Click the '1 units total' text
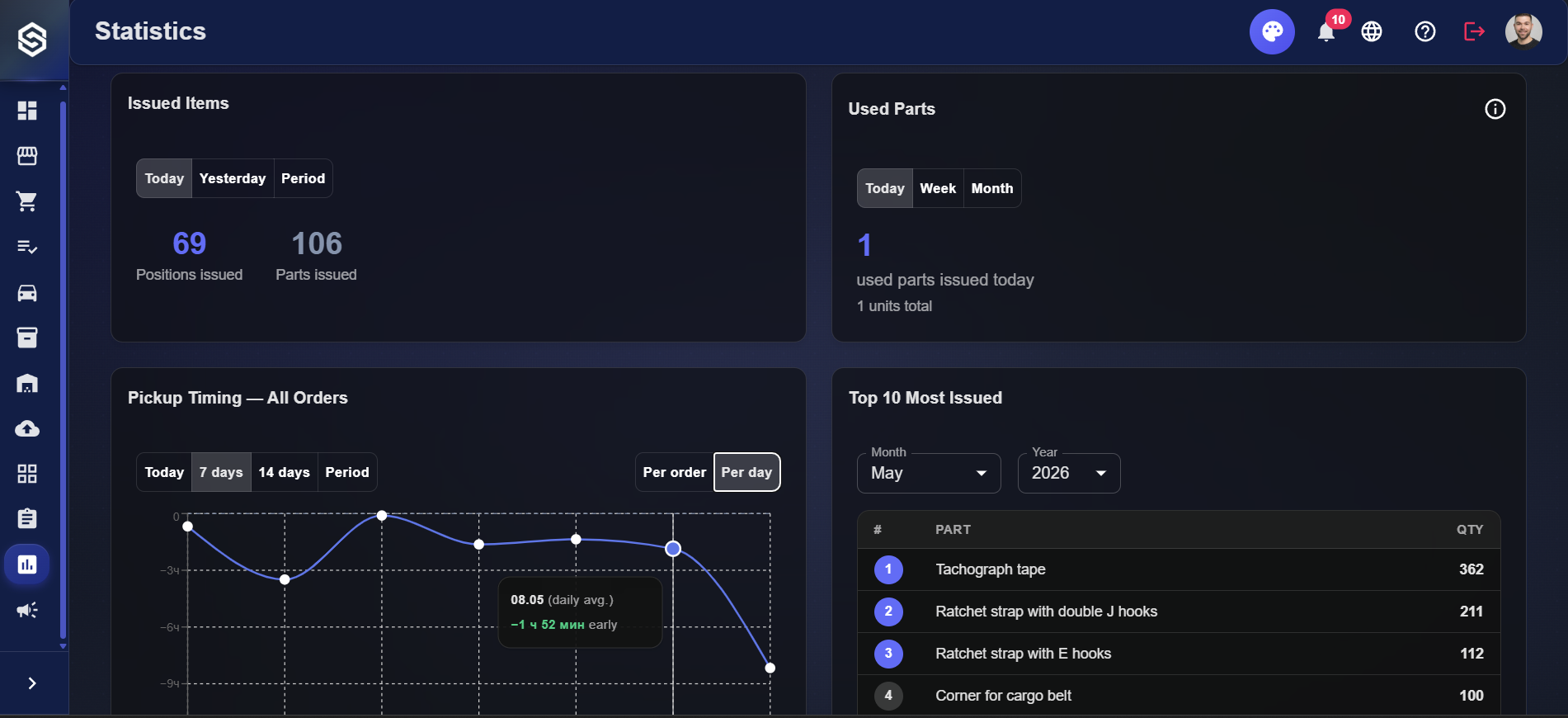The width and height of the screenshot is (1568, 718). [x=894, y=306]
